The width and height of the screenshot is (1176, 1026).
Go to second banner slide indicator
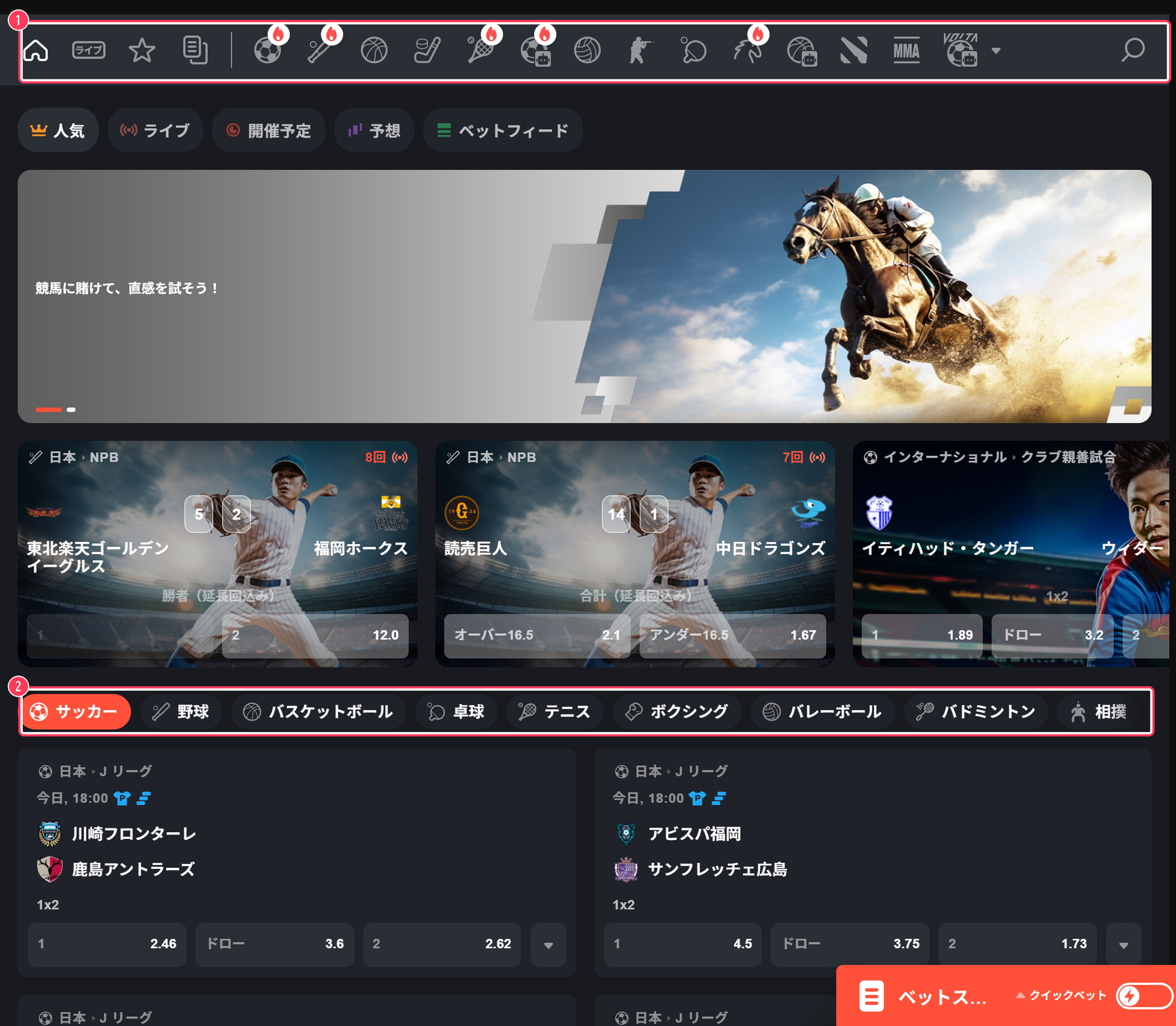pos(71,409)
